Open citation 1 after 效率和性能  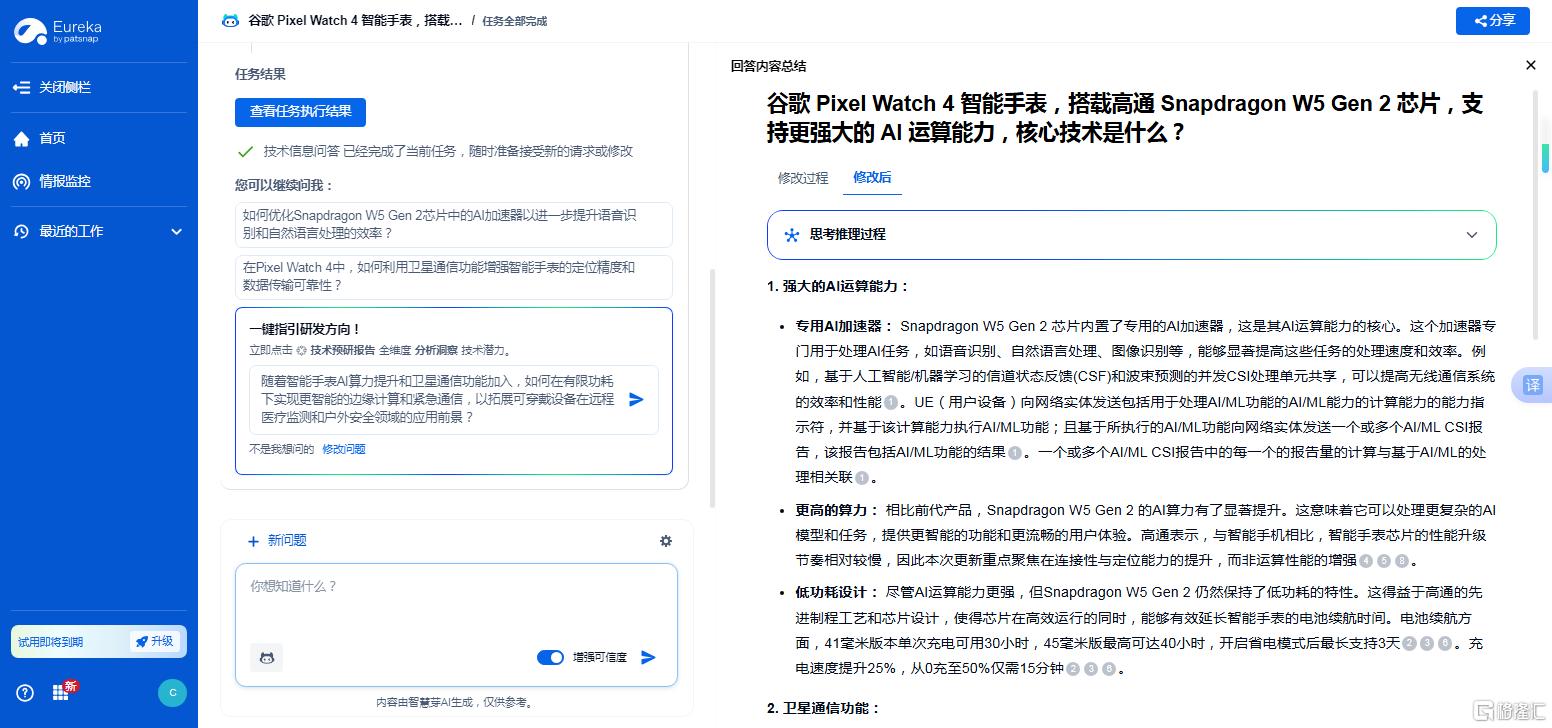[x=891, y=402]
